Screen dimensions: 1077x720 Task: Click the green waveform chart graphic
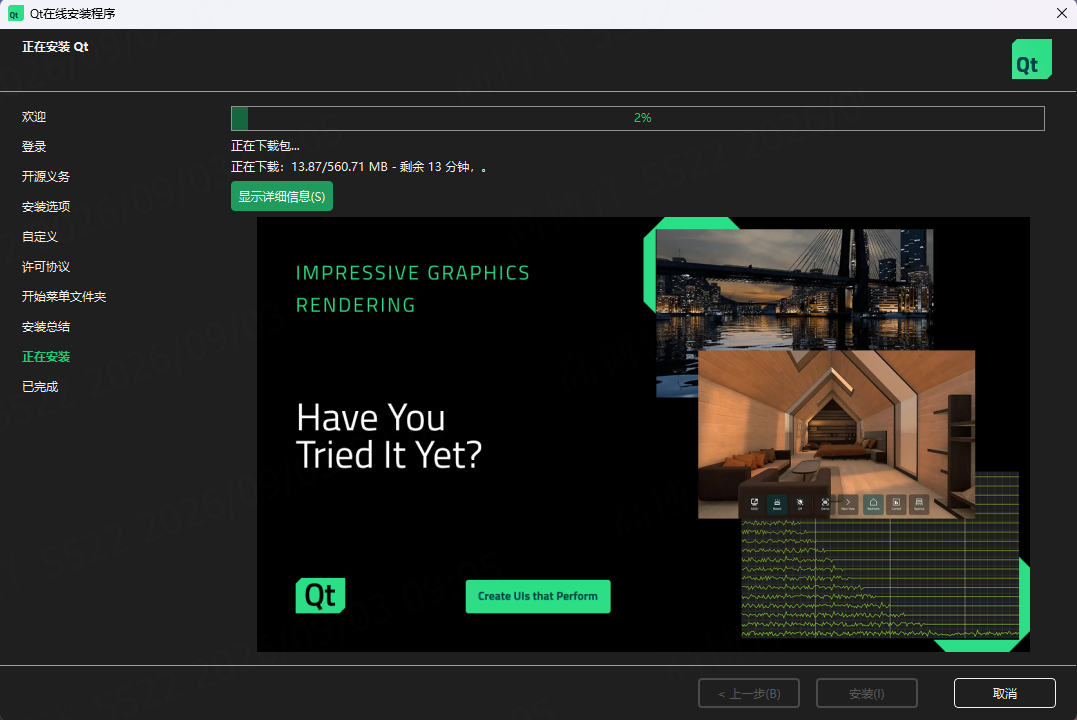click(880, 578)
